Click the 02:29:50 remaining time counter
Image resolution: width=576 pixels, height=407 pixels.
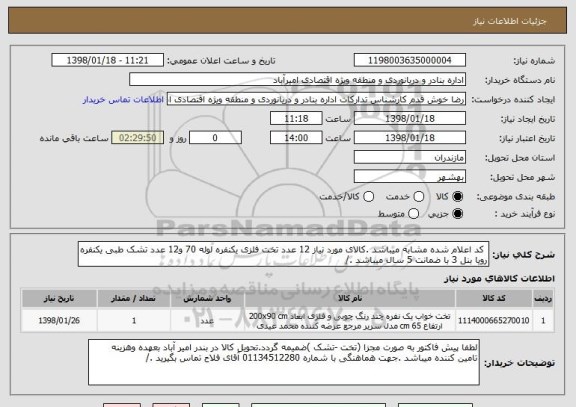click(x=138, y=138)
